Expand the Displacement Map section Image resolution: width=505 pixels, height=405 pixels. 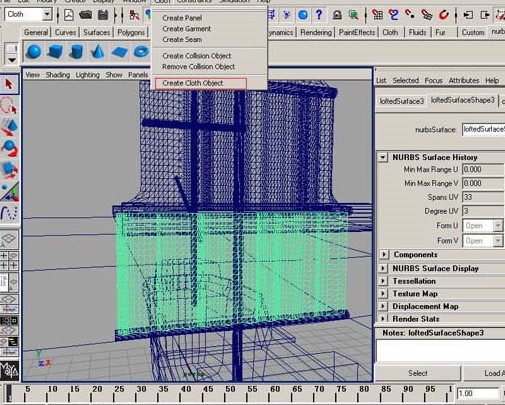pos(383,306)
